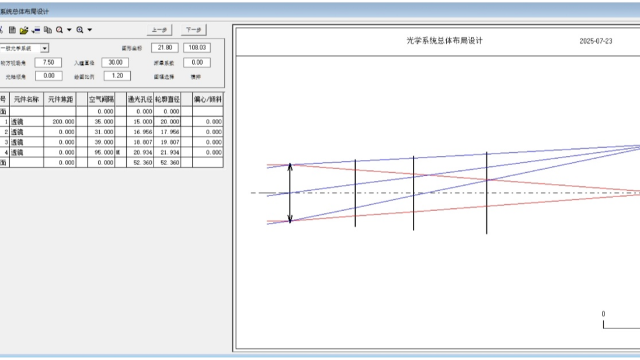
Task: Click the 20.934 aperture cell
Action: (140, 152)
